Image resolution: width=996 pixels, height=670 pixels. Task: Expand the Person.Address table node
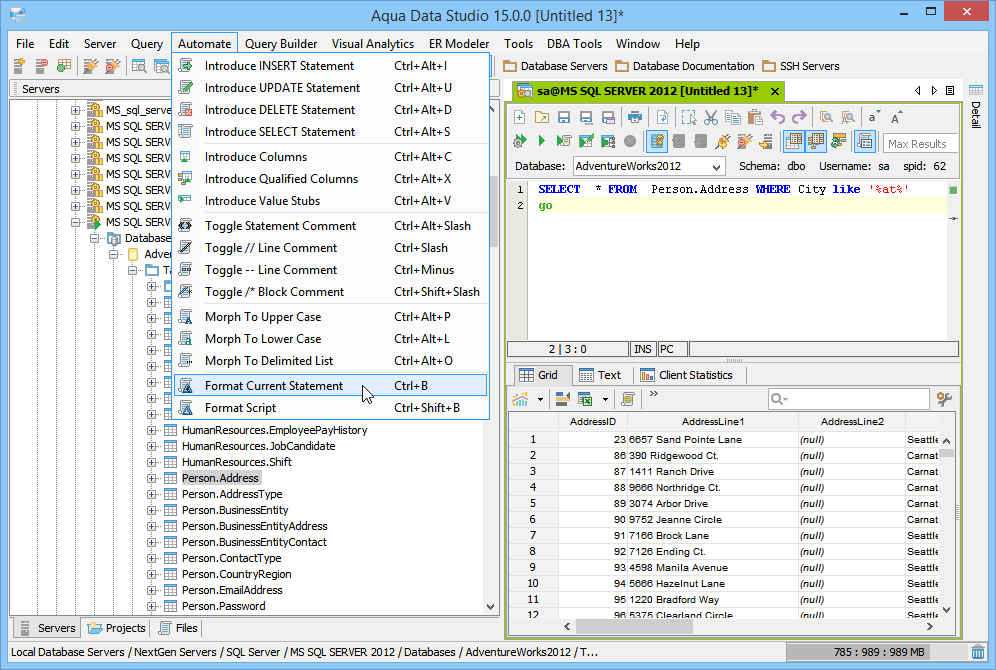[151, 478]
